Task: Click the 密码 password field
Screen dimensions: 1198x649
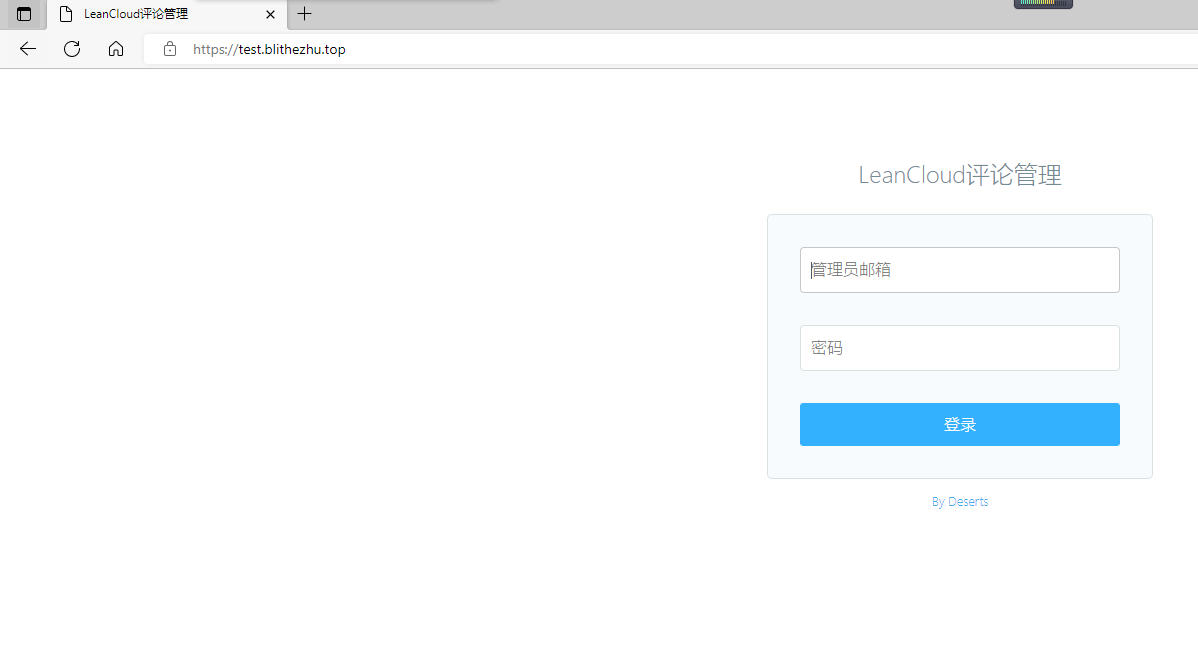Action: pos(959,348)
